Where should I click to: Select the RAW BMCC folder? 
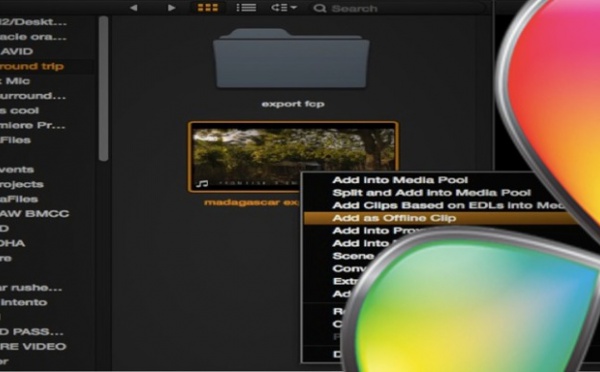coord(34,214)
